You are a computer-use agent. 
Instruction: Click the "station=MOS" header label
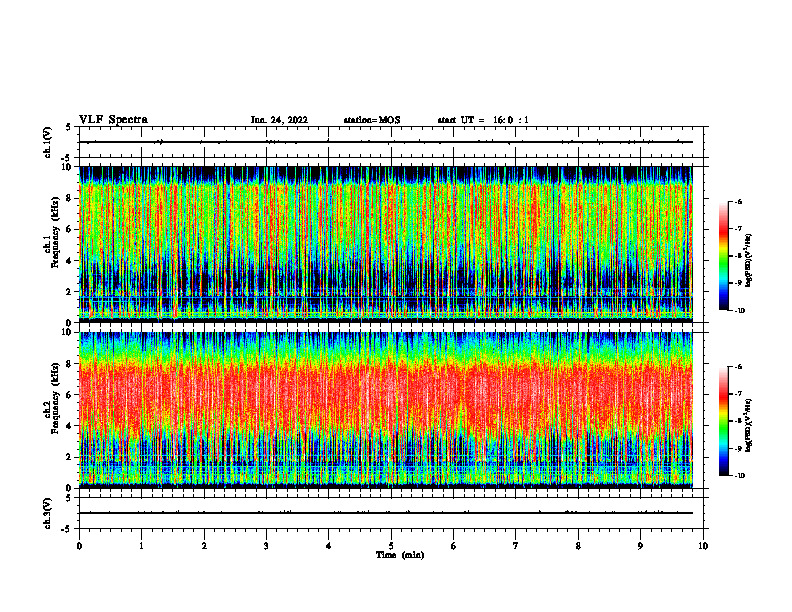pyautogui.click(x=372, y=120)
